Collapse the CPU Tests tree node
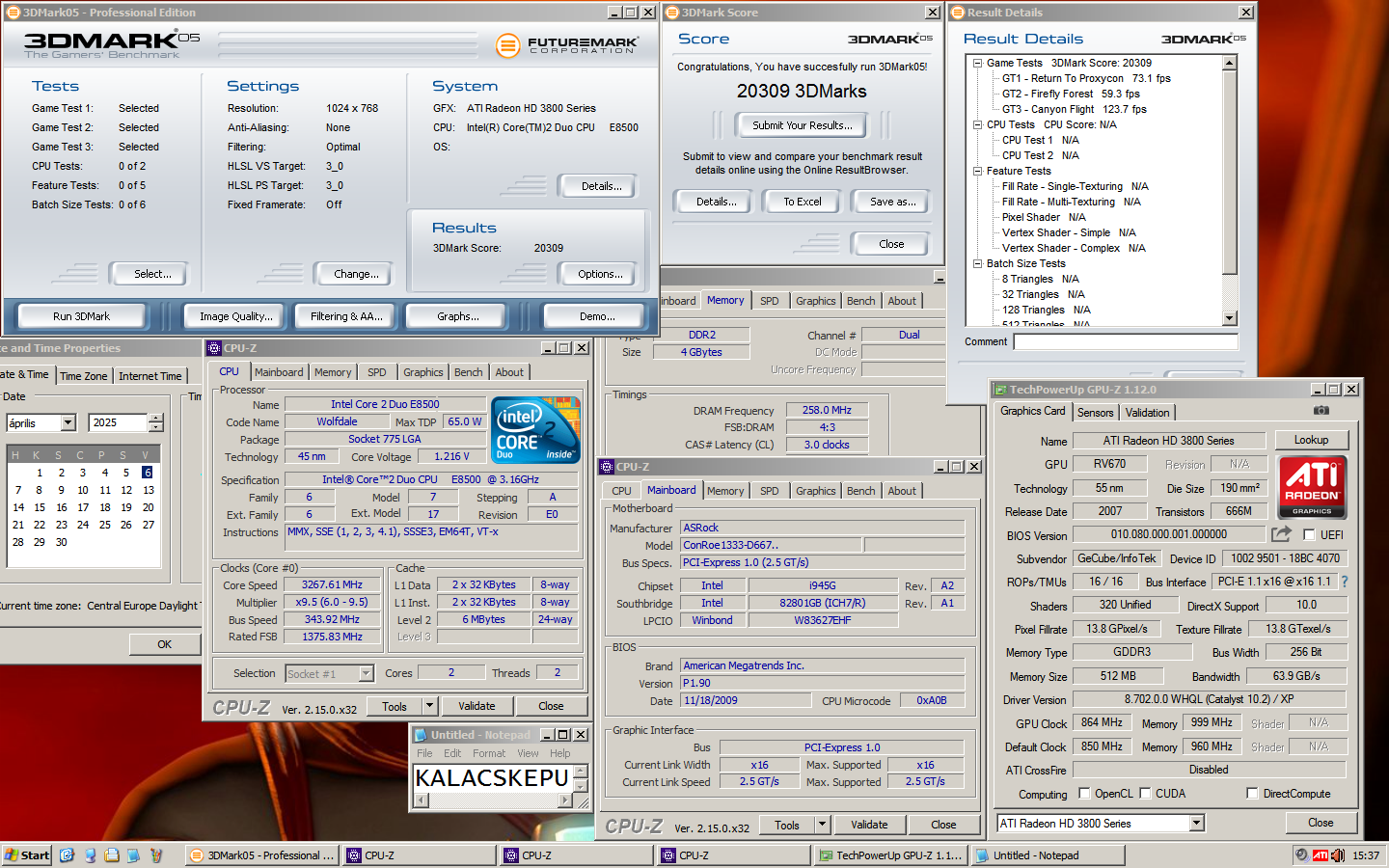This screenshot has width=1389, height=868. [977, 124]
